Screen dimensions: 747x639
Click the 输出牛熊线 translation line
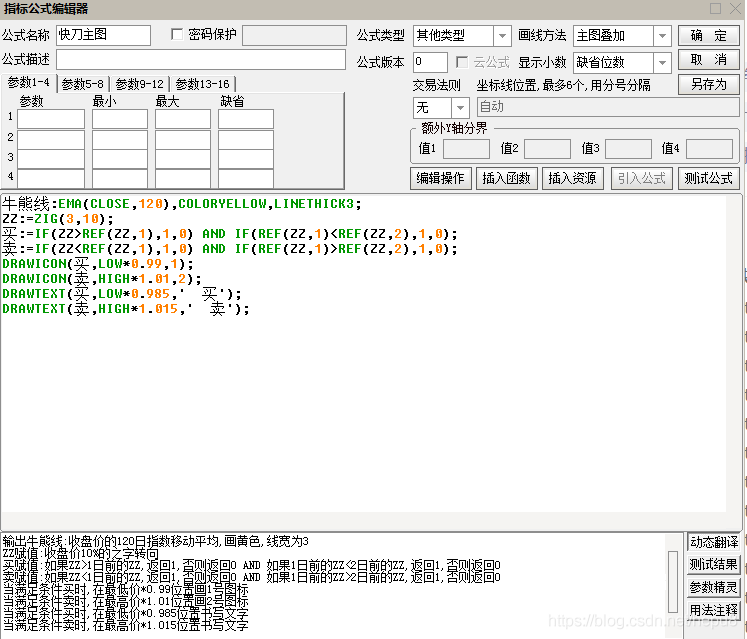(x=155, y=541)
